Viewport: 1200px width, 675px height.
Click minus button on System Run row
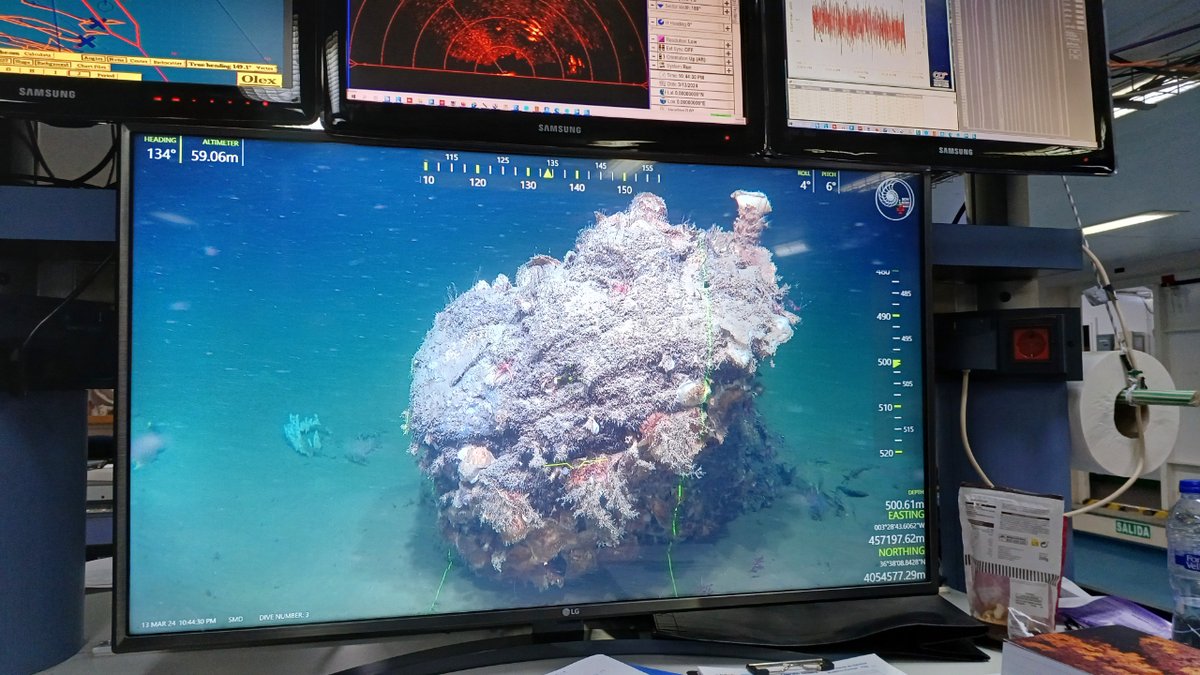[653, 65]
